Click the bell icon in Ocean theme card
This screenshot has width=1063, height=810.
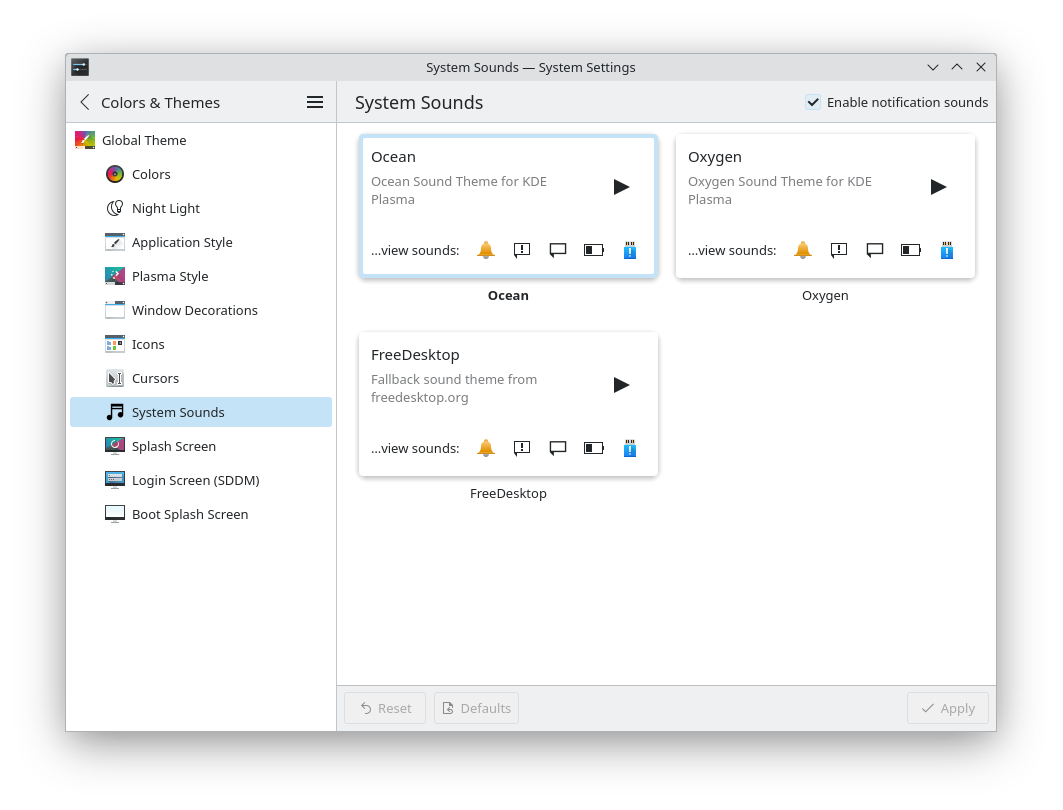point(486,250)
